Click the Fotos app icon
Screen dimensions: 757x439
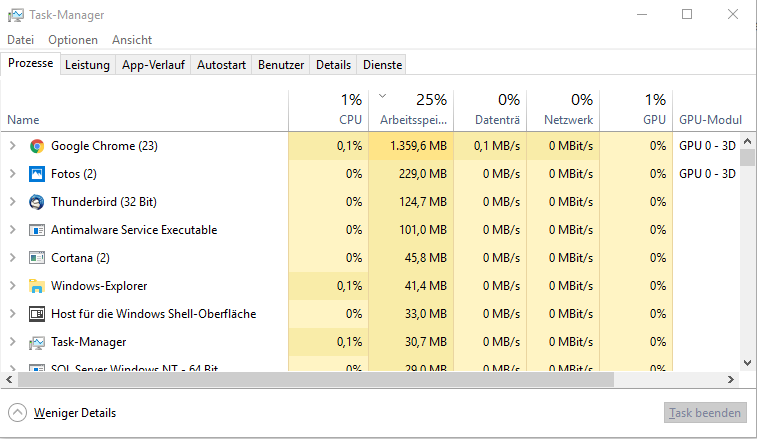tap(37, 174)
